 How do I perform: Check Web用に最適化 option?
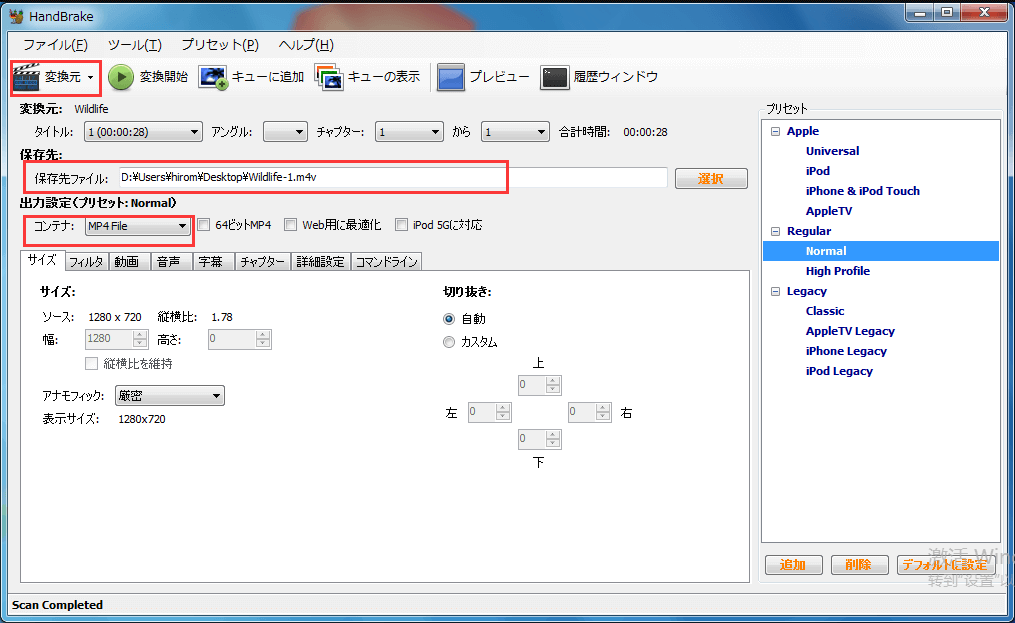[x=290, y=224]
